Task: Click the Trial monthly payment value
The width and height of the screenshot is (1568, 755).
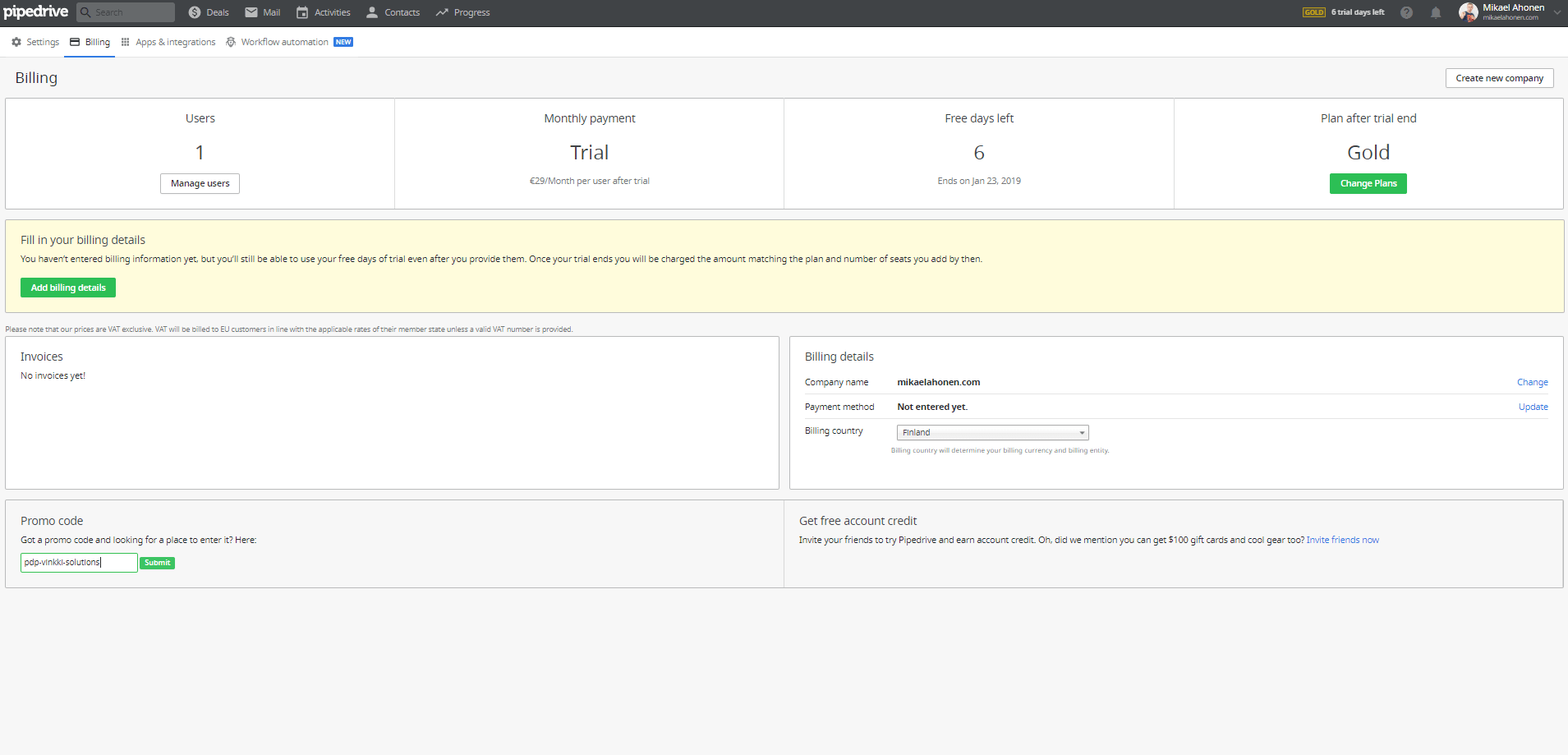Action: point(590,153)
